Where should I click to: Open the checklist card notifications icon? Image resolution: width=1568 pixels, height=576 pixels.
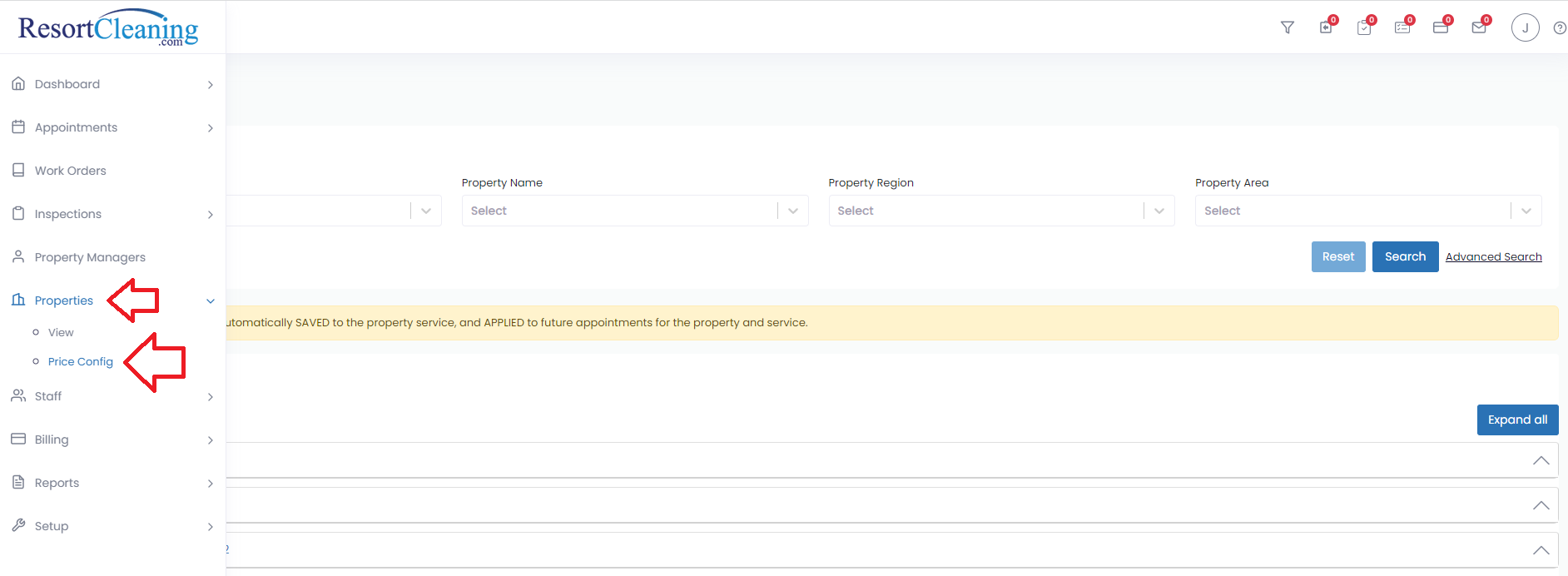coord(1402,27)
